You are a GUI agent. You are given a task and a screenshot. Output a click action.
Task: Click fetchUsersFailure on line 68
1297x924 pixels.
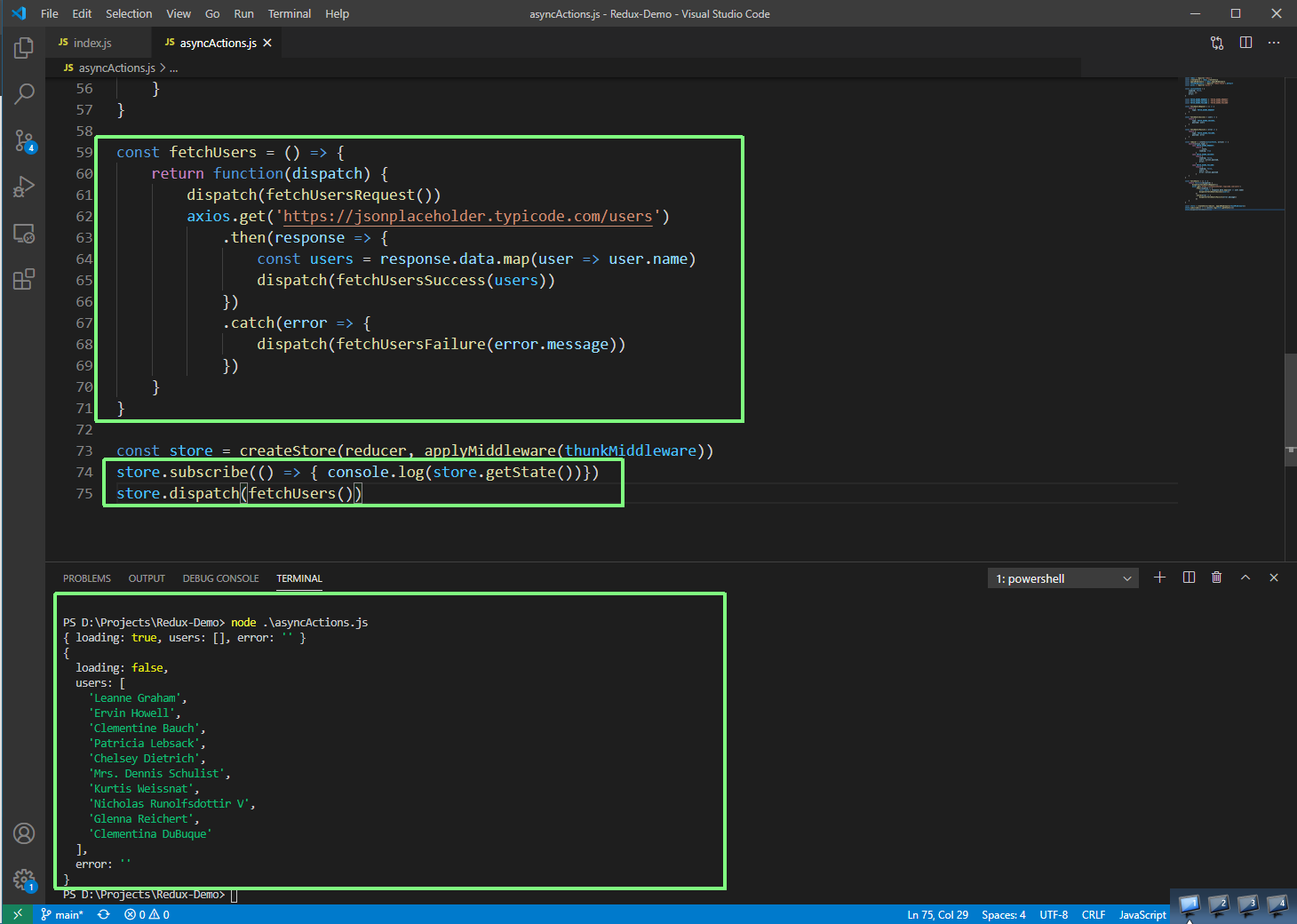(411, 344)
